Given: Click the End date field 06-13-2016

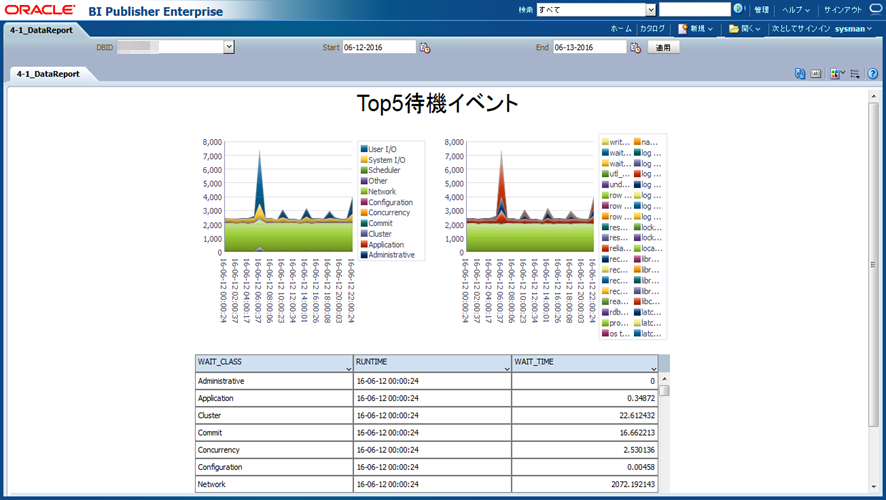Looking at the screenshot, I should click(589, 47).
